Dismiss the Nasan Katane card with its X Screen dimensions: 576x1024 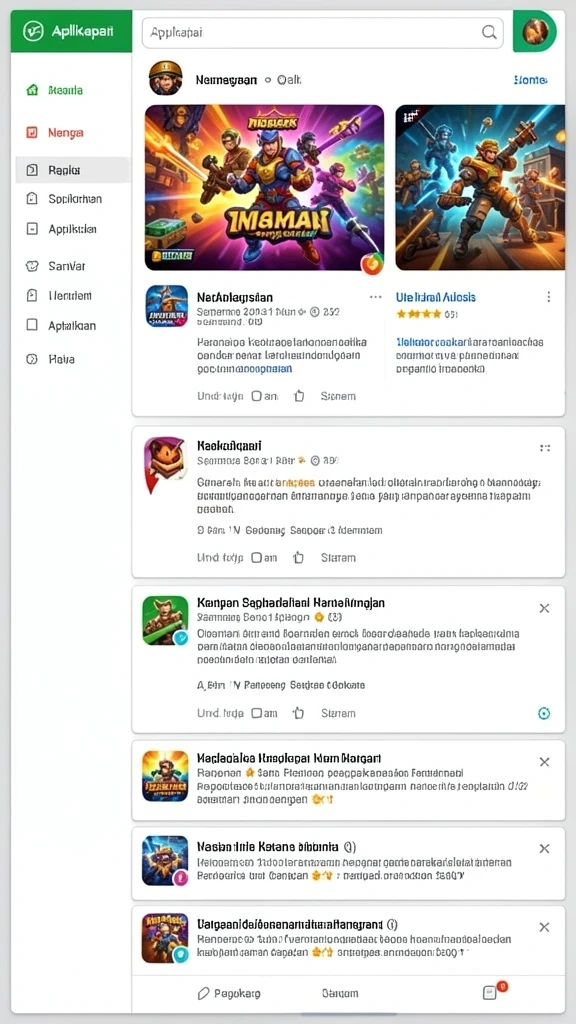(544, 848)
